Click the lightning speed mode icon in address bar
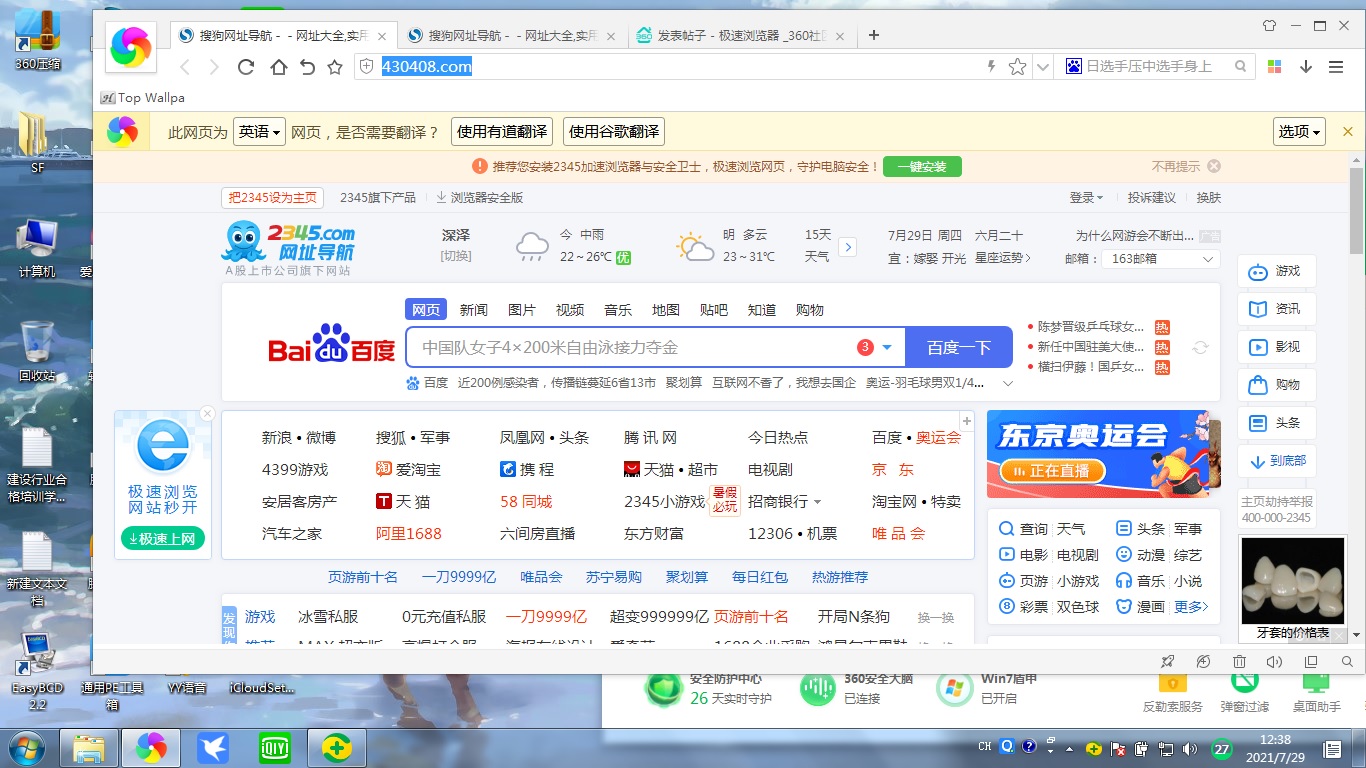The height and width of the screenshot is (768, 1366). 992,67
